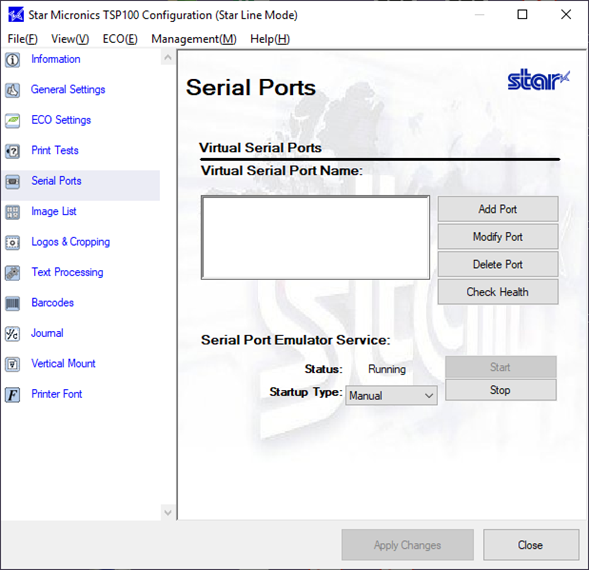Image resolution: width=589 pixels, height=570 pixels.
Task: Click the Barcodes icon
Action: (x=12, y=303)
